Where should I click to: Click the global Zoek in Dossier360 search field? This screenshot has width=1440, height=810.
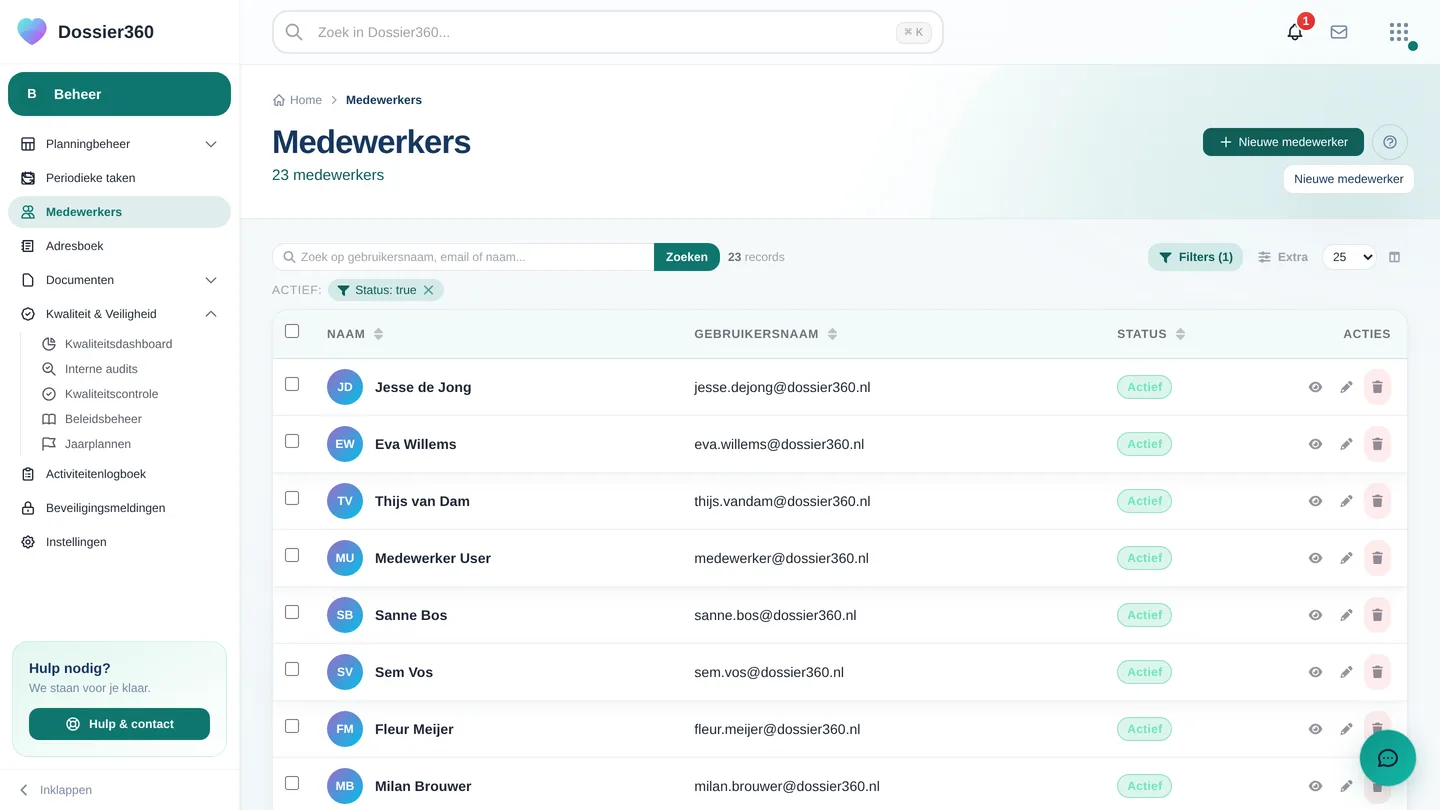(608, 32)
